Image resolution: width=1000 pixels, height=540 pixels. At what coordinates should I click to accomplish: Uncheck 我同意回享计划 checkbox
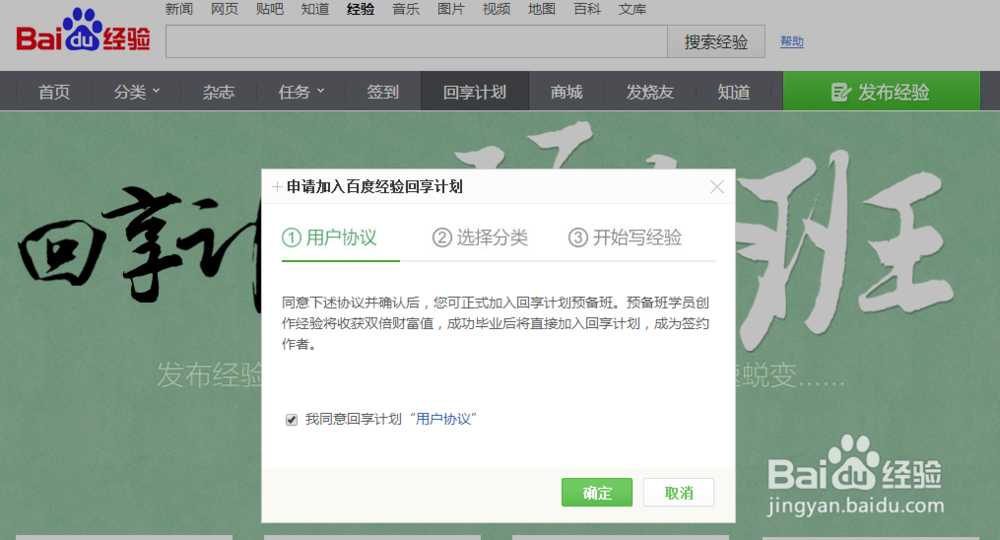tap(291, 420)
